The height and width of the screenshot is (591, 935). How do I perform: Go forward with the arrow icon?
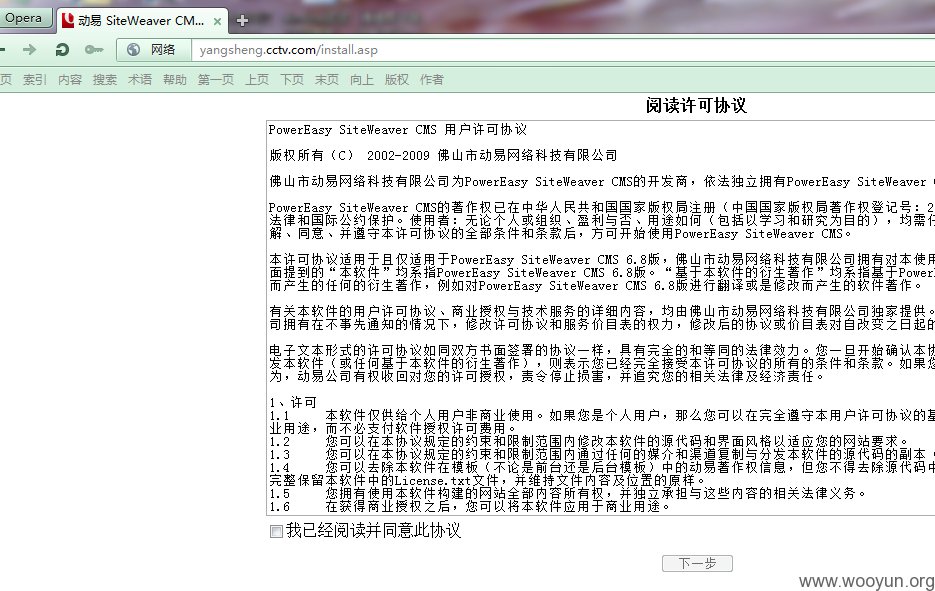[29, 49]
